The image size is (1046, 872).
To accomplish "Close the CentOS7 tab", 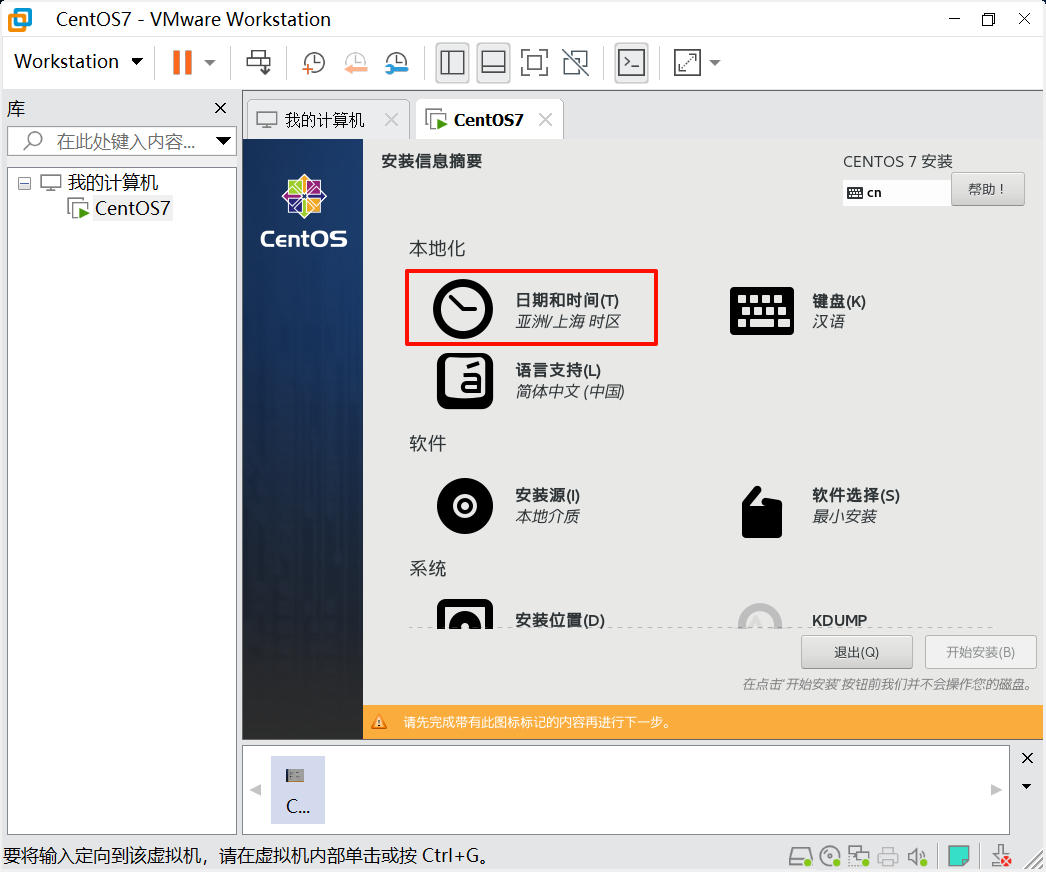I will tap(546, 120).
